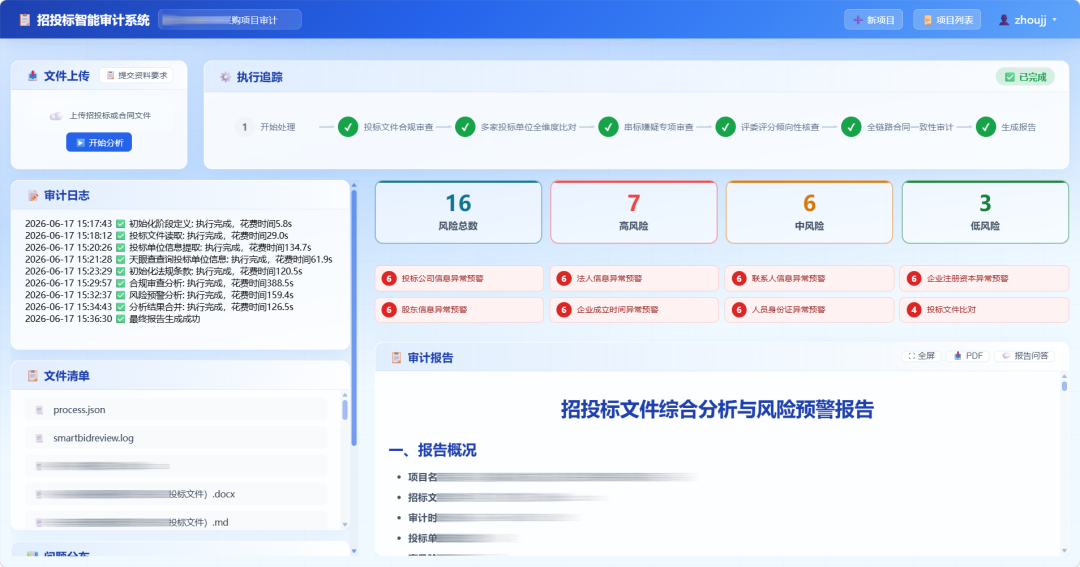Viewport: 1080px width, 567px height.
Task: Click checkmark for 评委评分倾向性核查 step
Action: pyautogui.click(x=725, y=127)
